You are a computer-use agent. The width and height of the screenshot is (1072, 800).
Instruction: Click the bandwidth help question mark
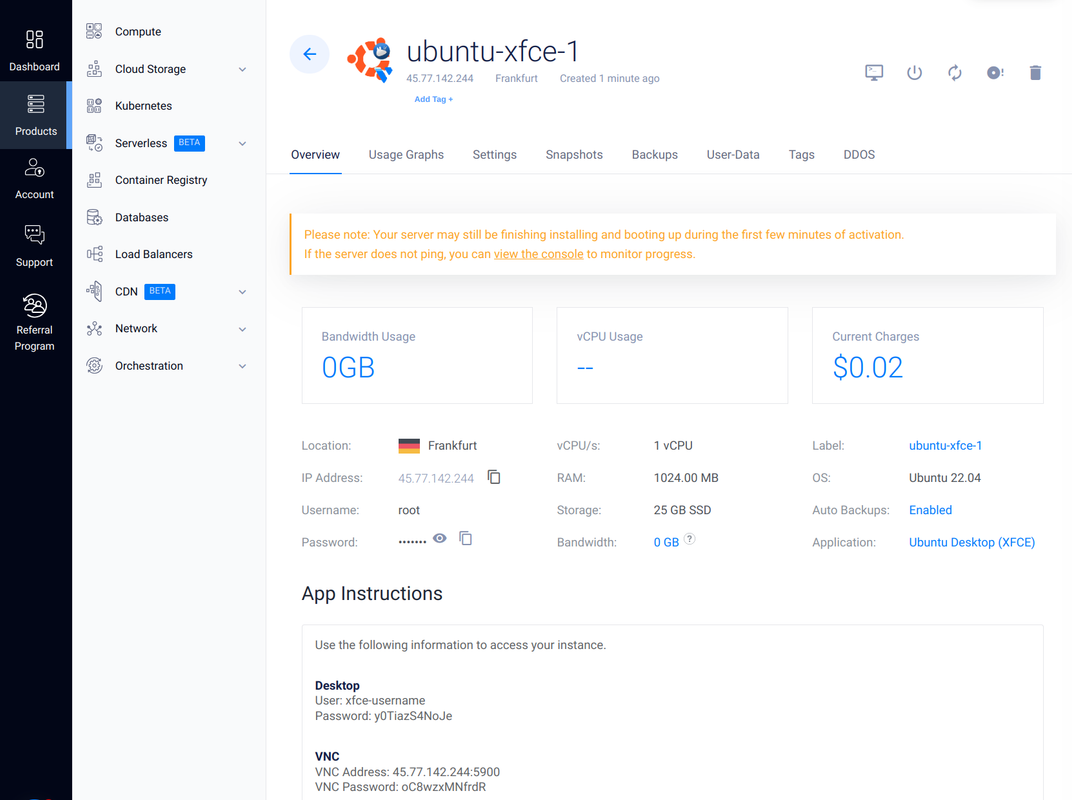coord(690,539)
